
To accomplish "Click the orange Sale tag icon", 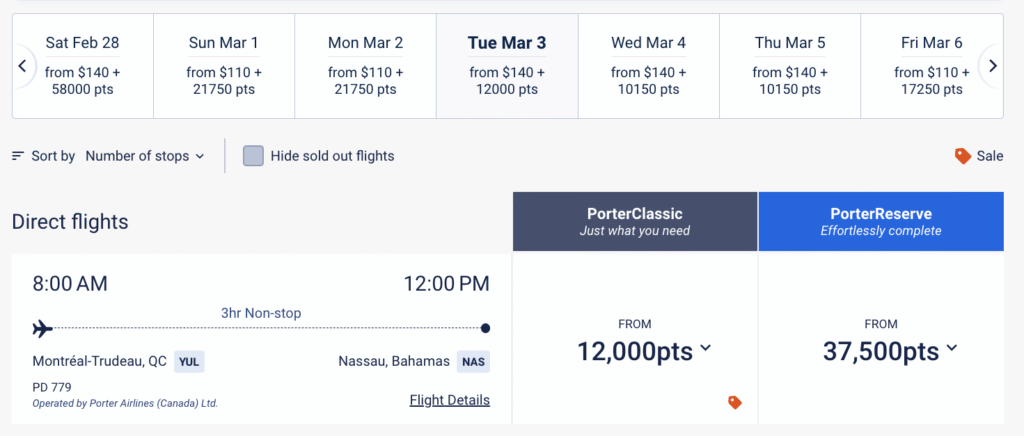I will tap(963, 156).
